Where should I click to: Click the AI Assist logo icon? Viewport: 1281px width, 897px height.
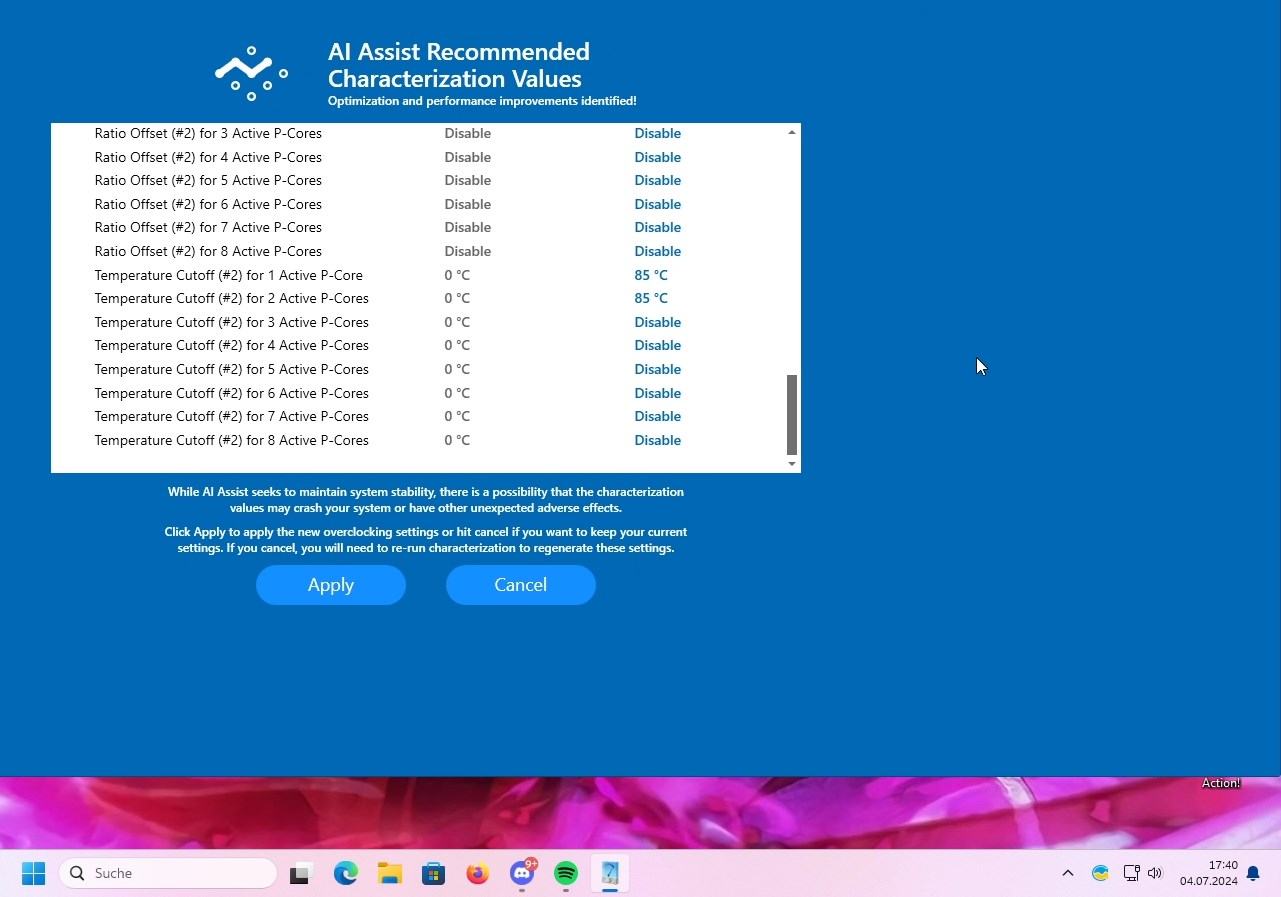click(x=251, y=73)
